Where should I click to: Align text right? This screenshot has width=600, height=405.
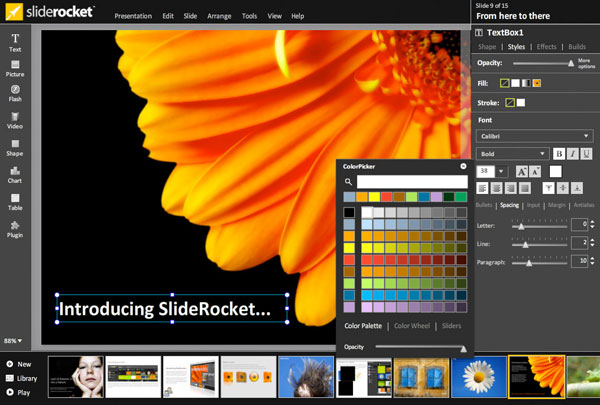tap(510, 188)
